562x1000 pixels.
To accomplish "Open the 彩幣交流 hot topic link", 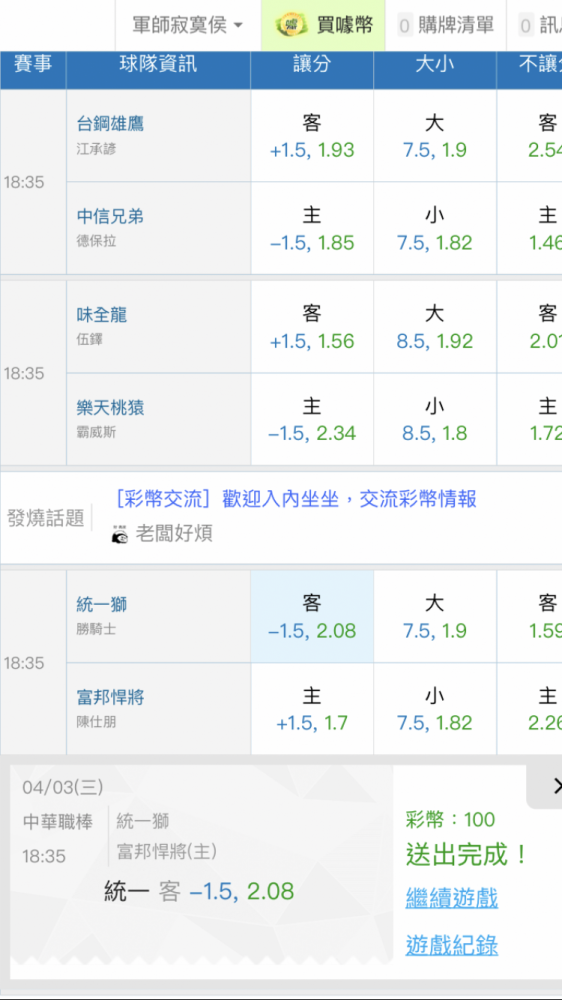I will 297,499.
